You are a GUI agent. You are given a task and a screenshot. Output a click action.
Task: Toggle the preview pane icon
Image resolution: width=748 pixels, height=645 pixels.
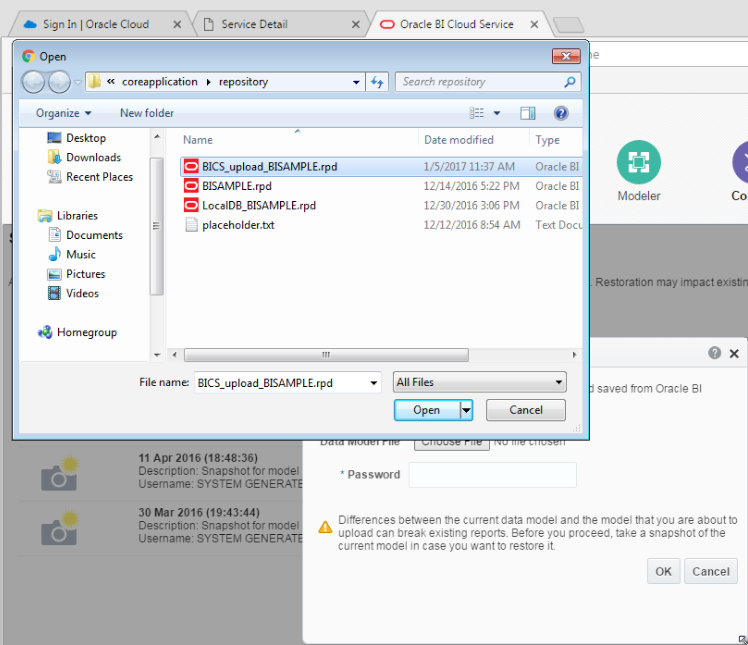point(528,113)
